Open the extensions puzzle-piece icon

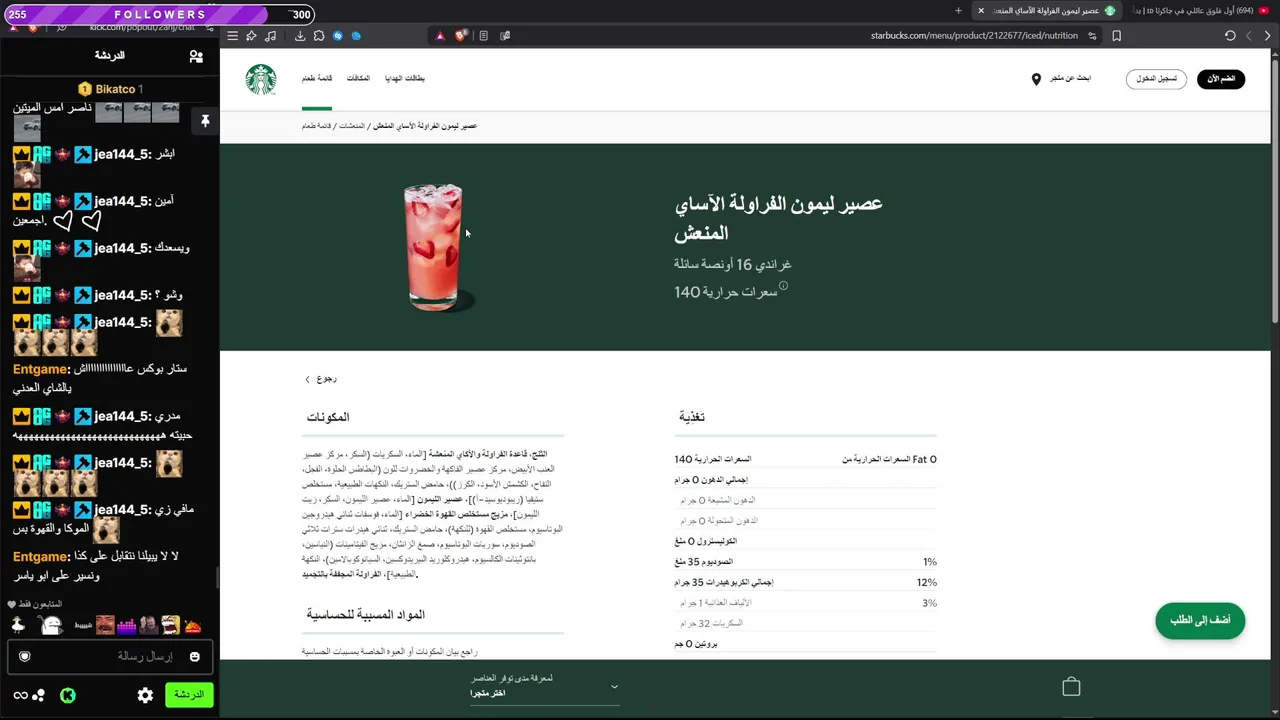(x=318, y=36)
